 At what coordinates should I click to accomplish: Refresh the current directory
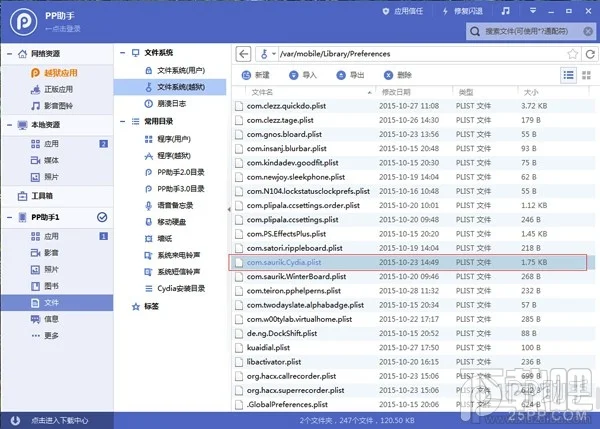(590, 54)
